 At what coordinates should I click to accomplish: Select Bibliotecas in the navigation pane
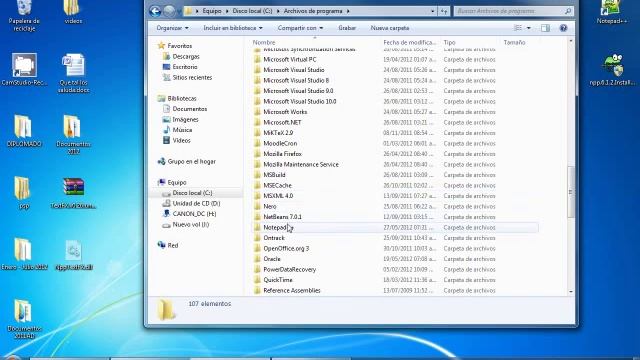[x=177, y=98]
